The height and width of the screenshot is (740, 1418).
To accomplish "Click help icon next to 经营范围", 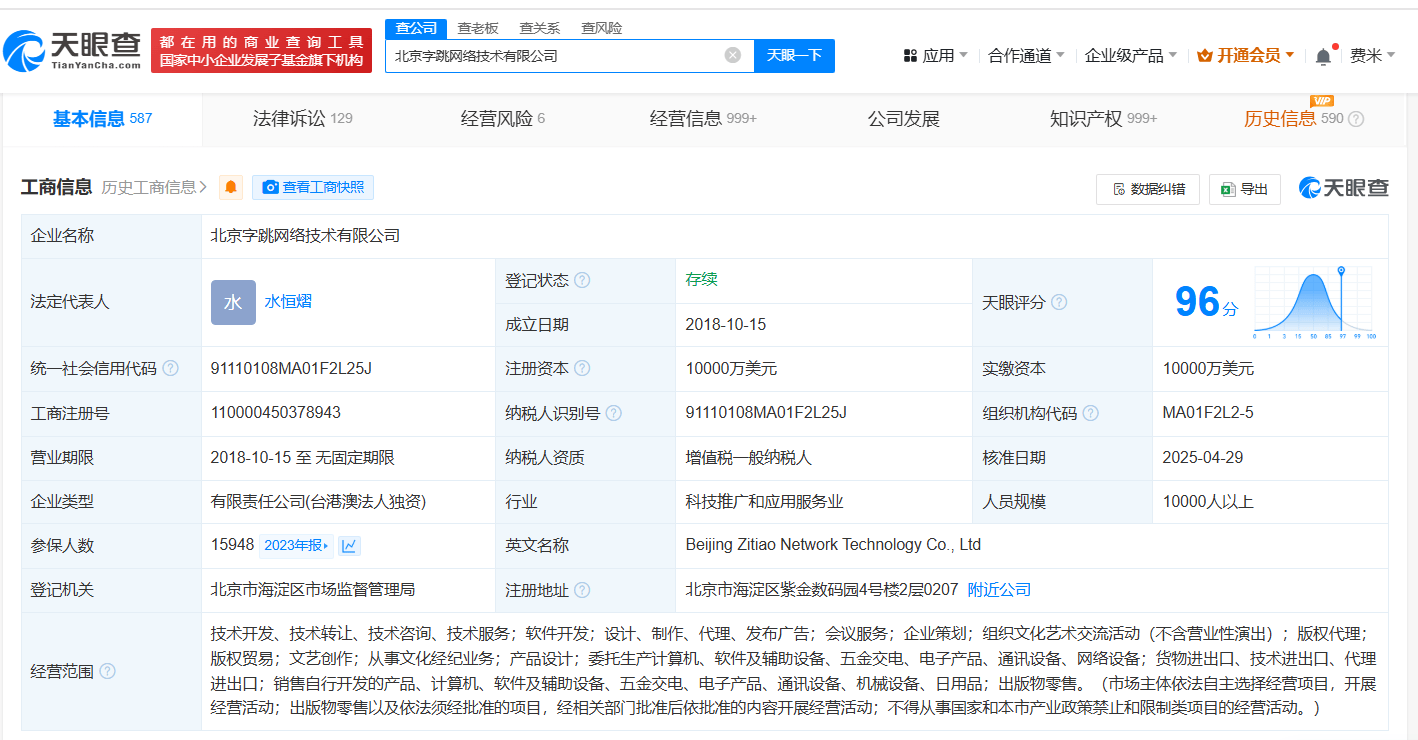I will coord(107,671).
